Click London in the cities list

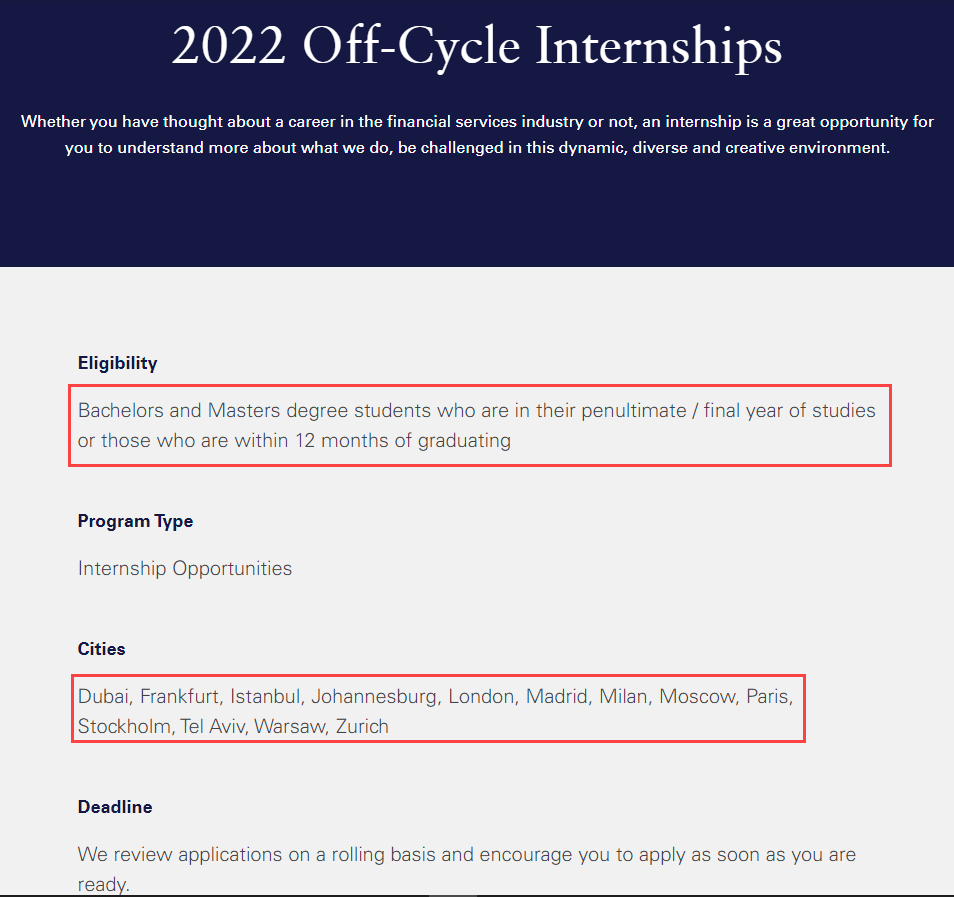pos(481,696)
